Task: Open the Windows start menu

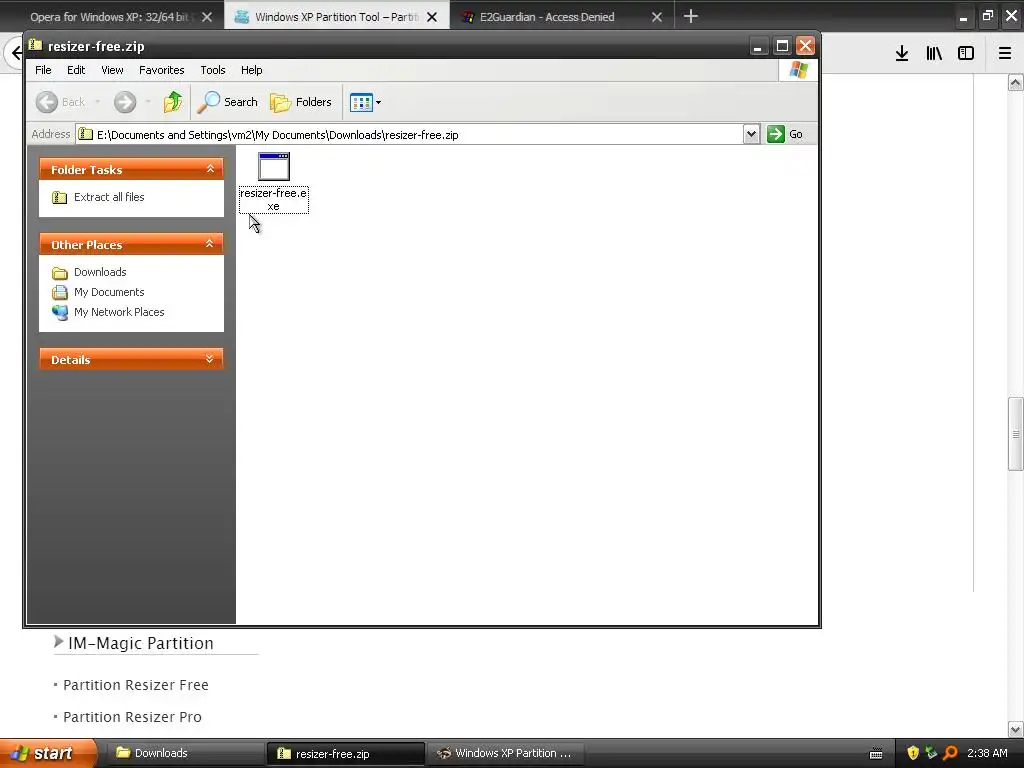Action: pos(47,753)
